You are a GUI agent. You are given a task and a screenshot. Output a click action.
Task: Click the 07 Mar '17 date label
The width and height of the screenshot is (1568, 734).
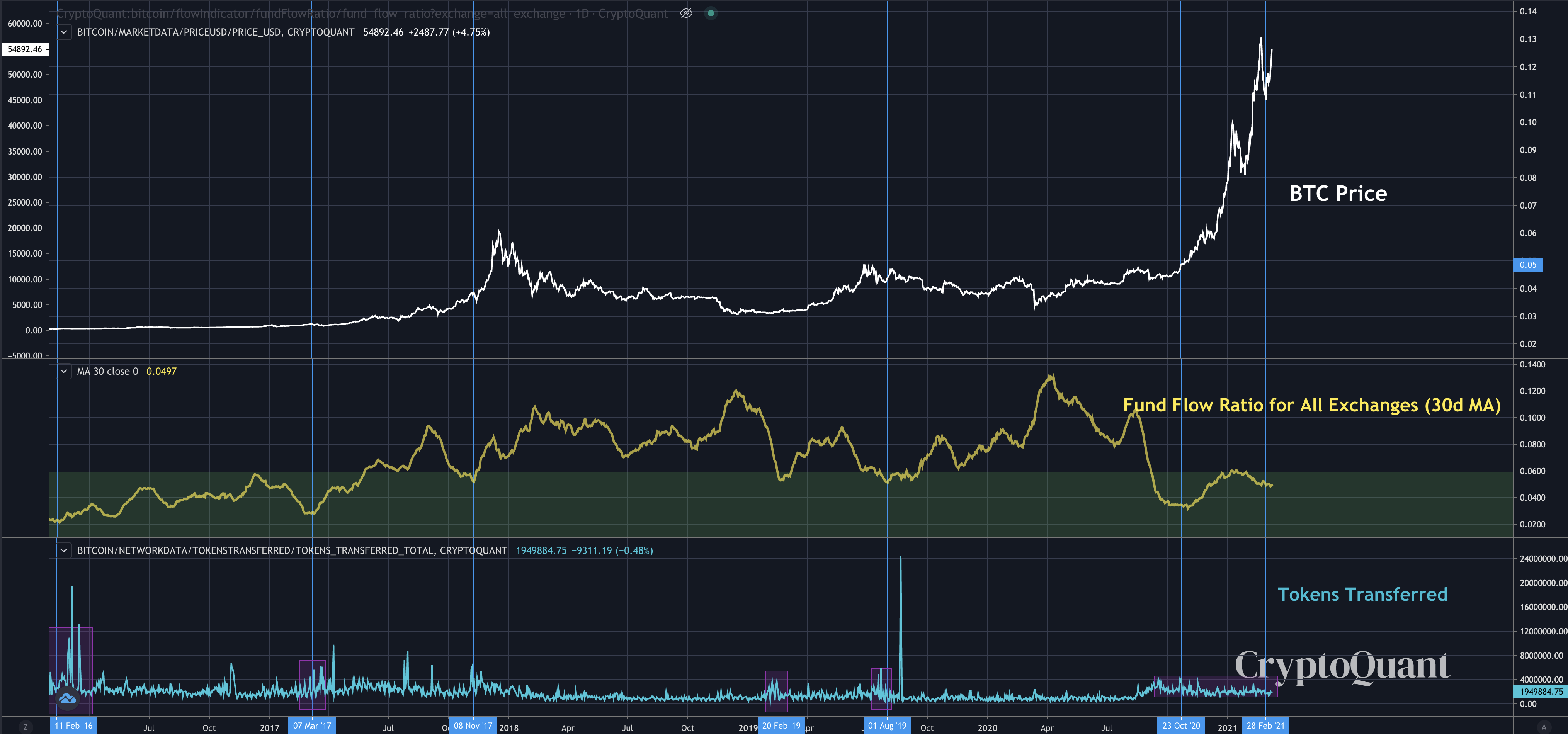click(x=312, y=726)
